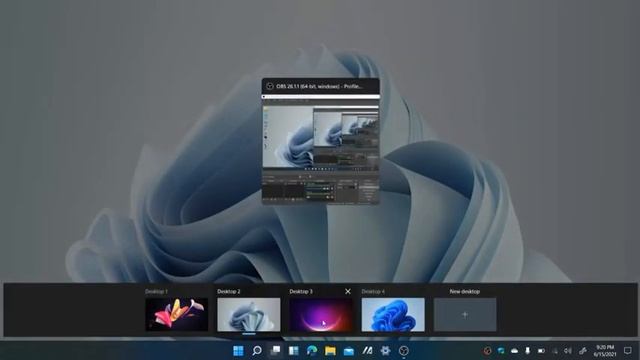The image size is (640, 360).
Task: Open Settings gear on taskbar
Action: tap(385, 351)
